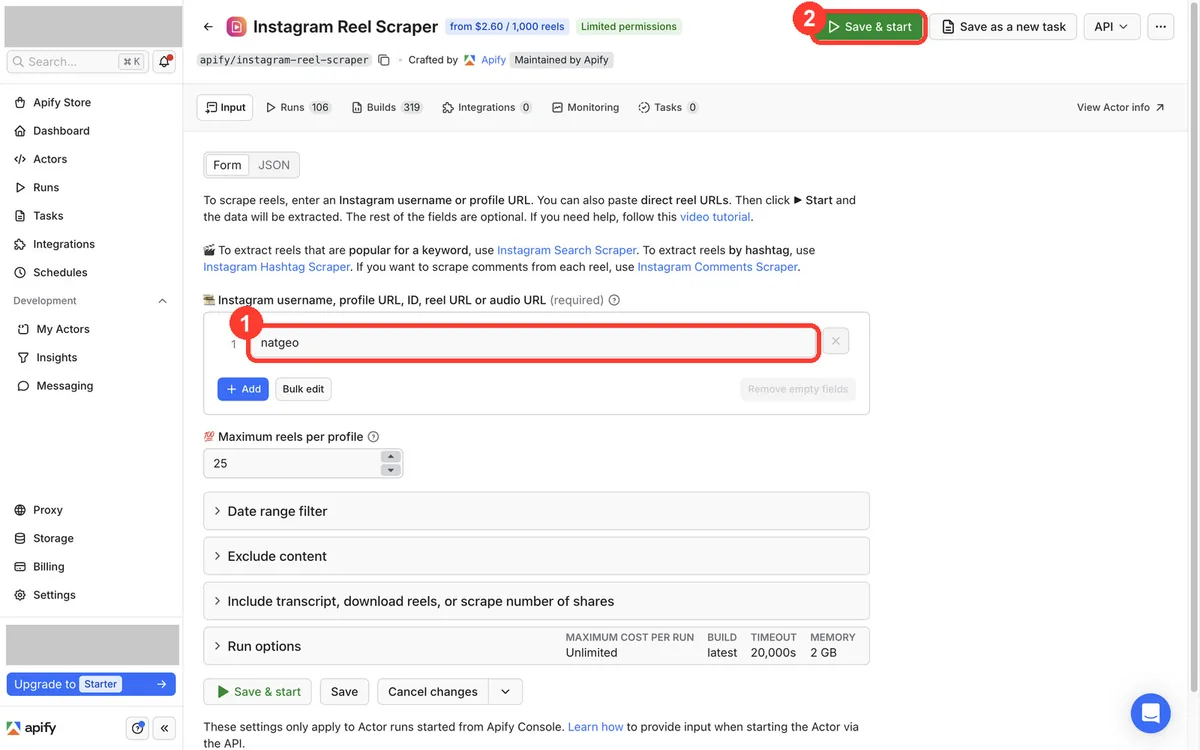Click the back arrow beside Instagram Reel Scraper
This screenshot has width=1200, height=750.
(208, 27)
